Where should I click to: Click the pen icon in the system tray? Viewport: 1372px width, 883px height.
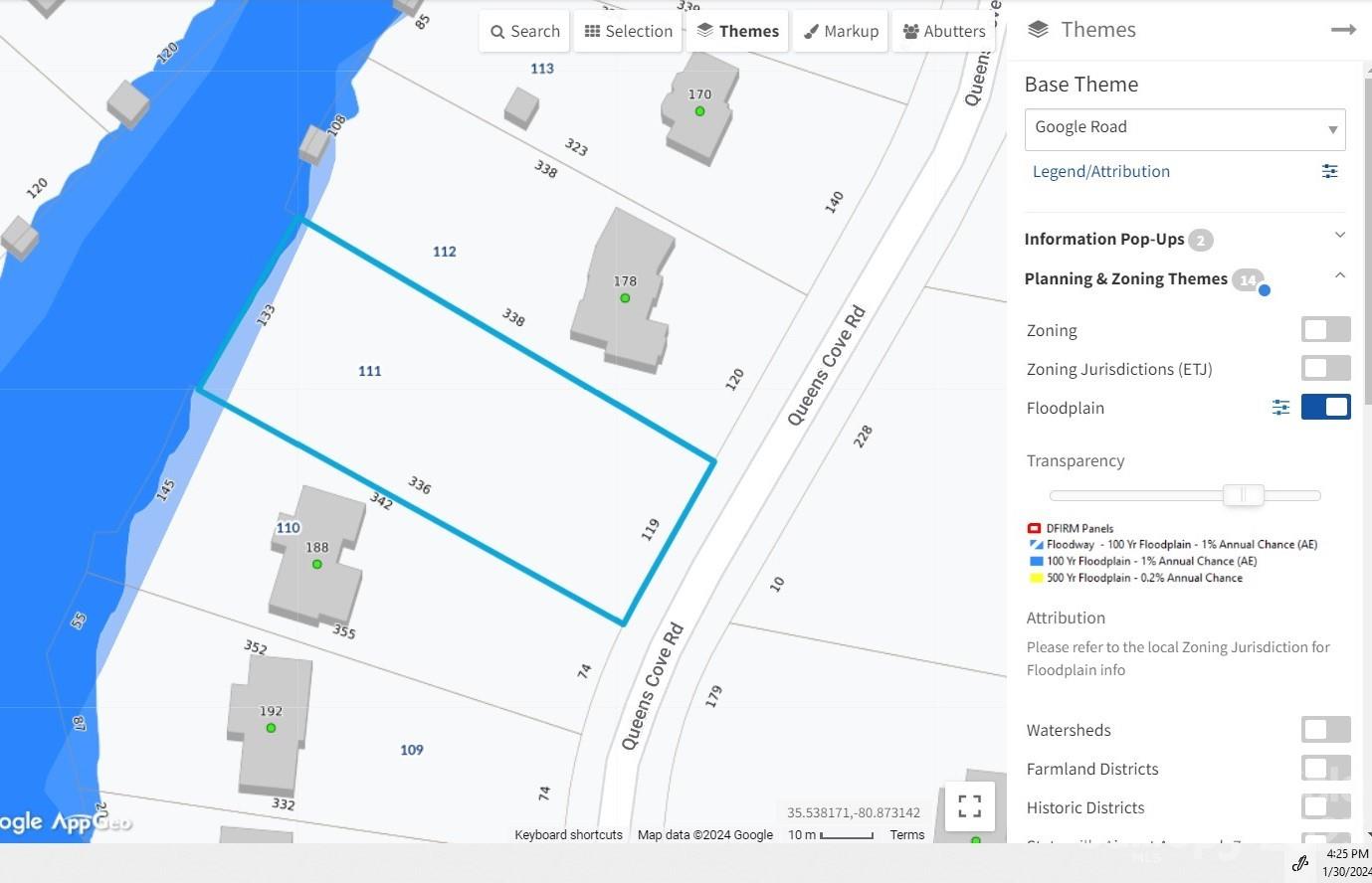click(x=1299, y=862)
